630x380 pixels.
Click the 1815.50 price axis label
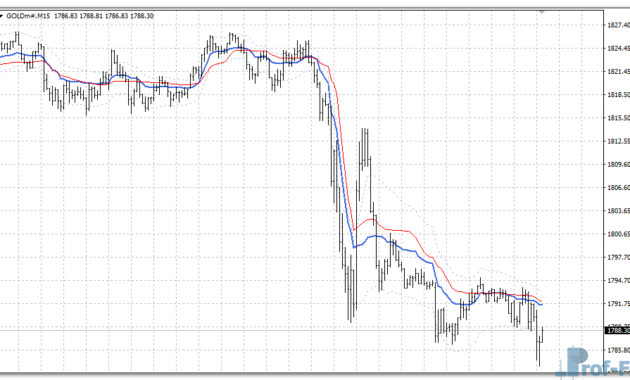pyautogui.click(x=618, y=118)
